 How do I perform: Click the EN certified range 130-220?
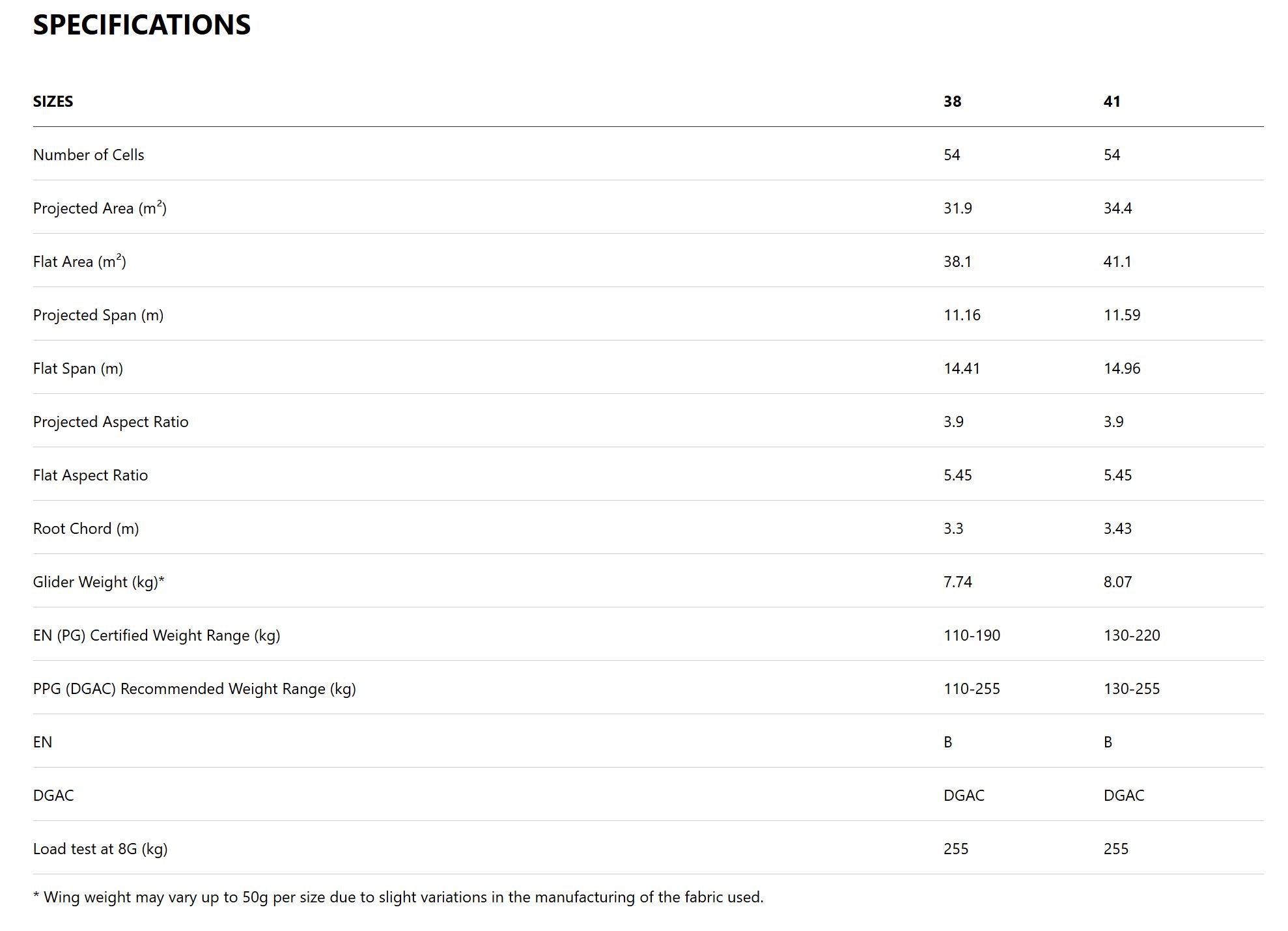[1132, 635]
